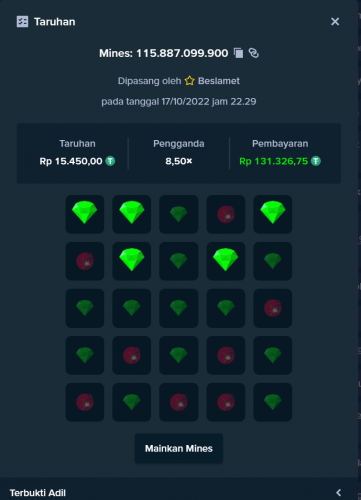
Task: Expand the Terbukti Adil section chevron
Action: point(339,492)
